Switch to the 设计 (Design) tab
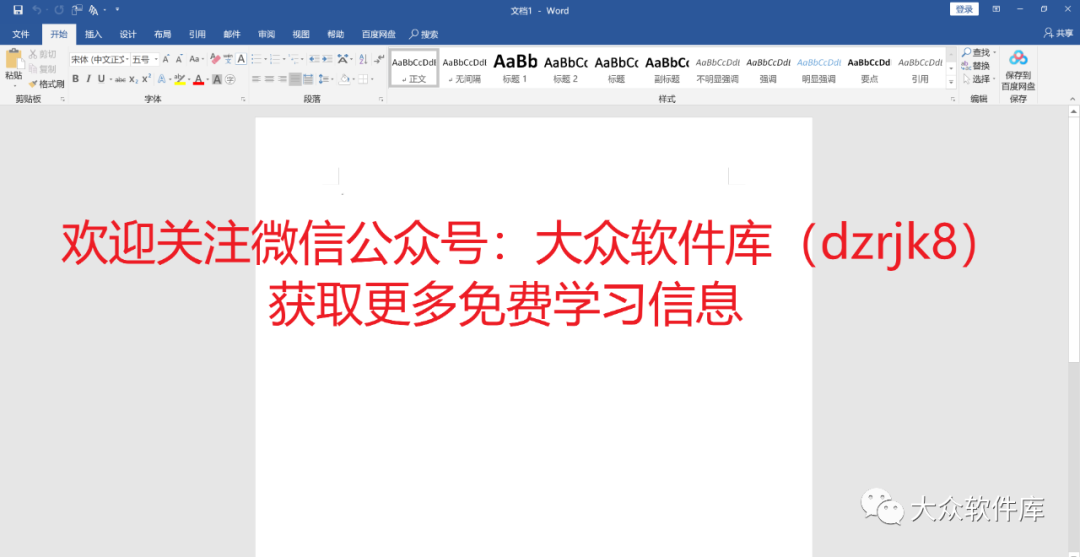Image resolution: width=1080 pixels, height=557 pixels. (x=127, y=34)
